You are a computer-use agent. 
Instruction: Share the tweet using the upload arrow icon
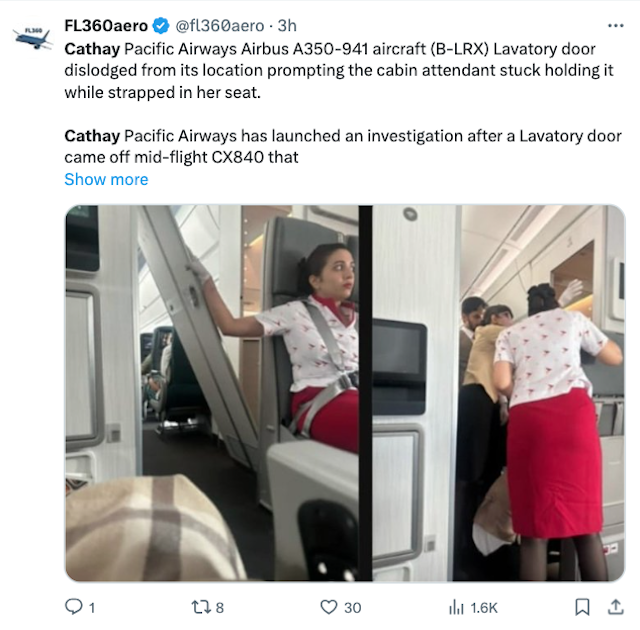click(612, 606)
